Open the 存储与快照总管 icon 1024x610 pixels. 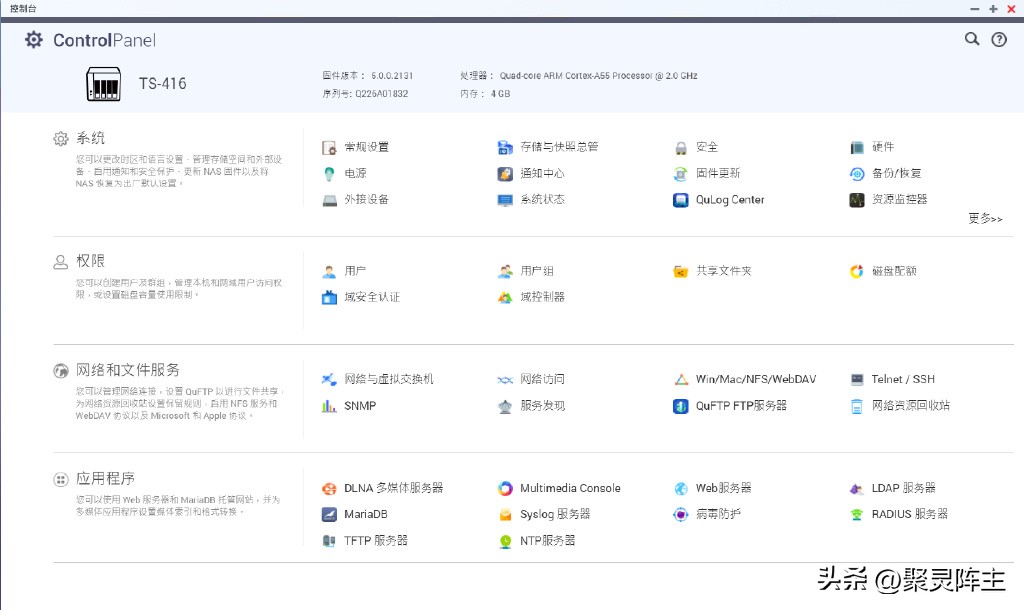[x=550, y=145]
